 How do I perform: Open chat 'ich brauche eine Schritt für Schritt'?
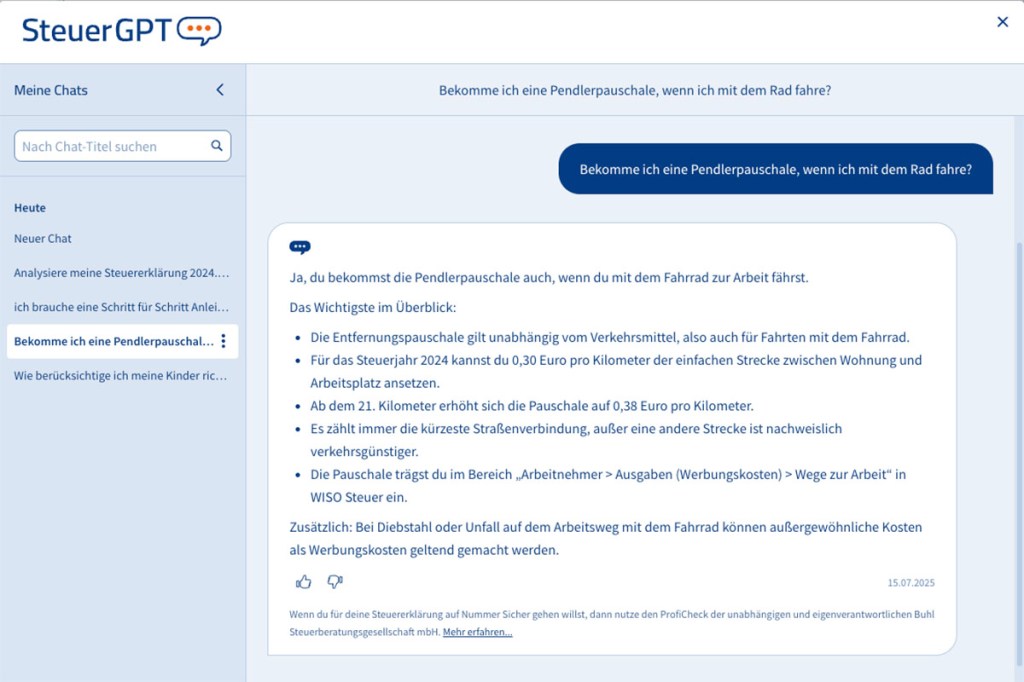(x=121, y=307)
